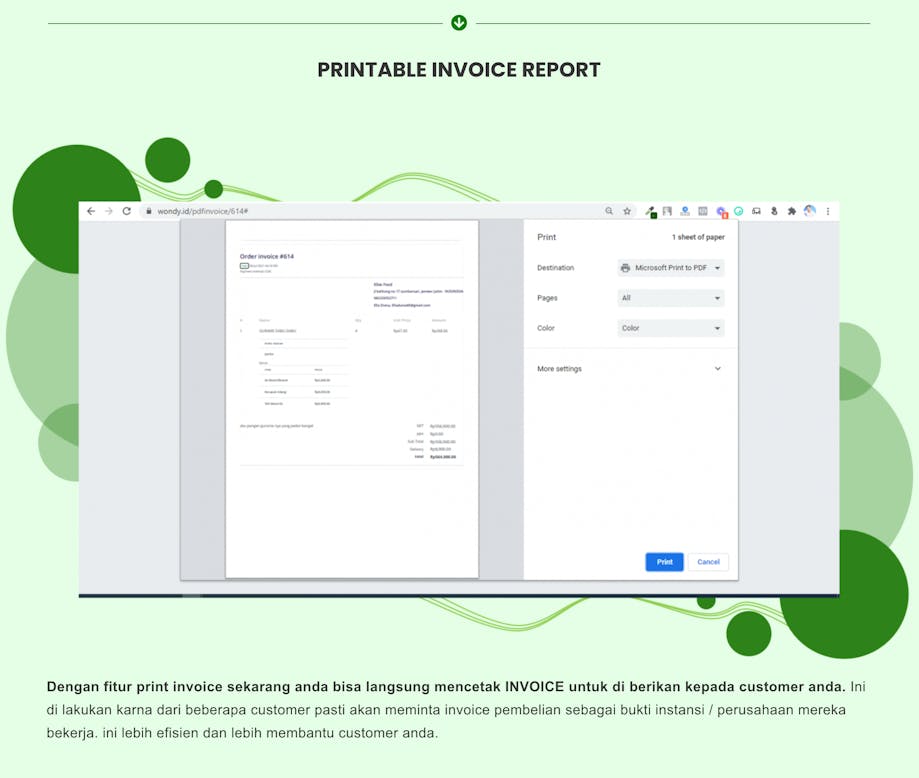
Task: Click the browser forward arrow
Action: click(109, 211)
